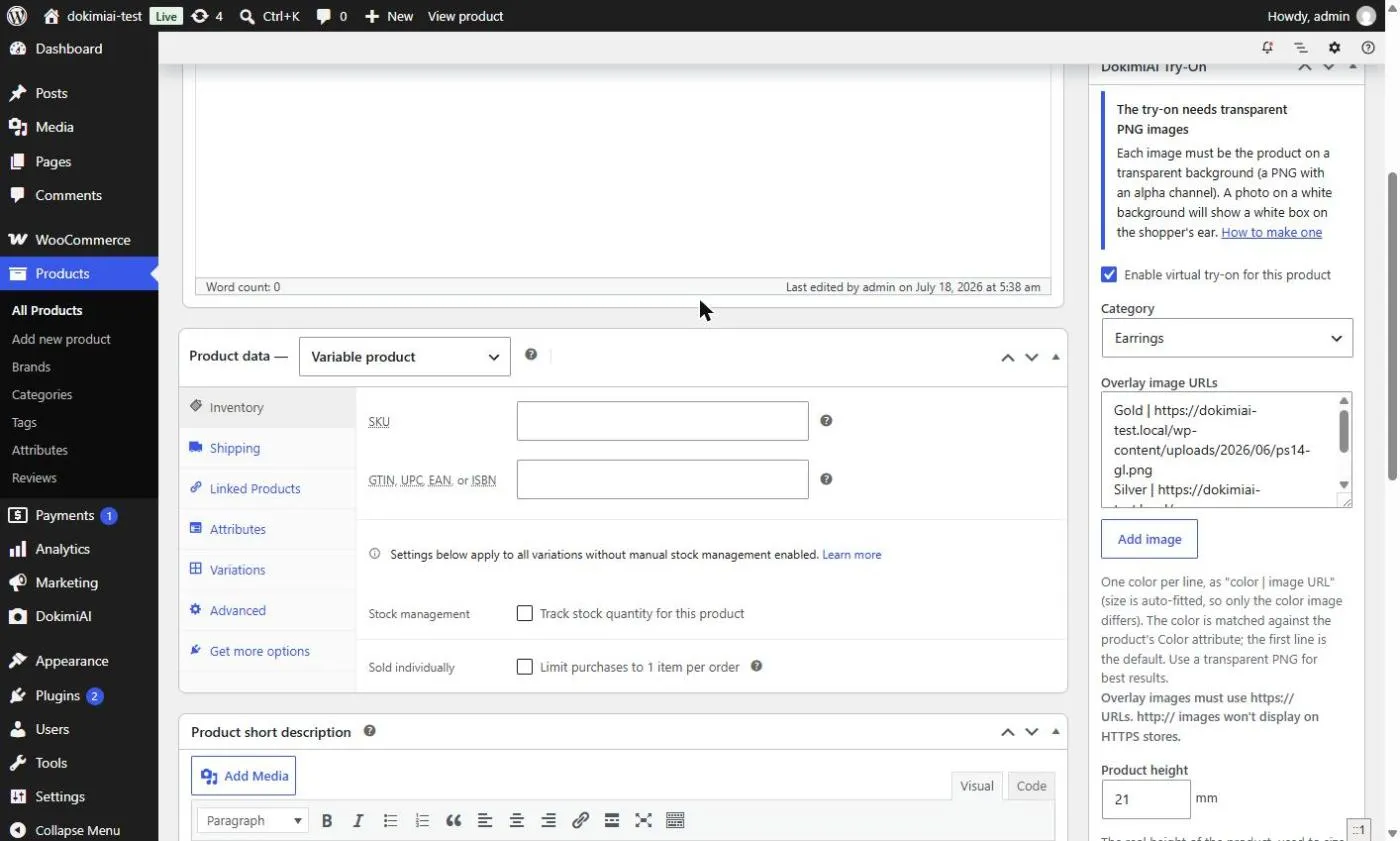Open the updates icon showing 4
The height and width of the screenshot is (841, 1400).
(x=207, y=16)
